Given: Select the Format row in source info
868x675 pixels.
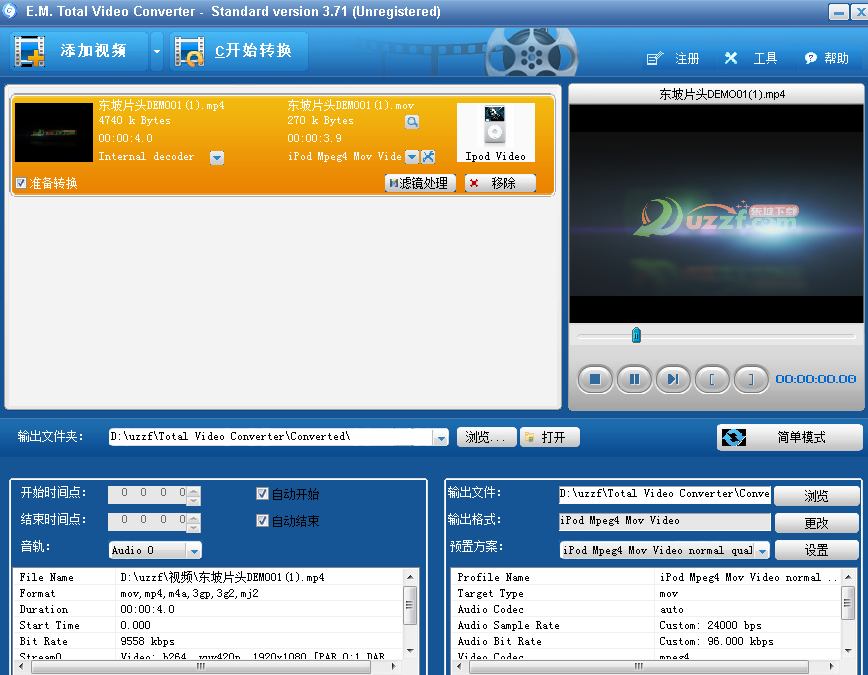Looking at the screenshot, I should click(208, 594).
